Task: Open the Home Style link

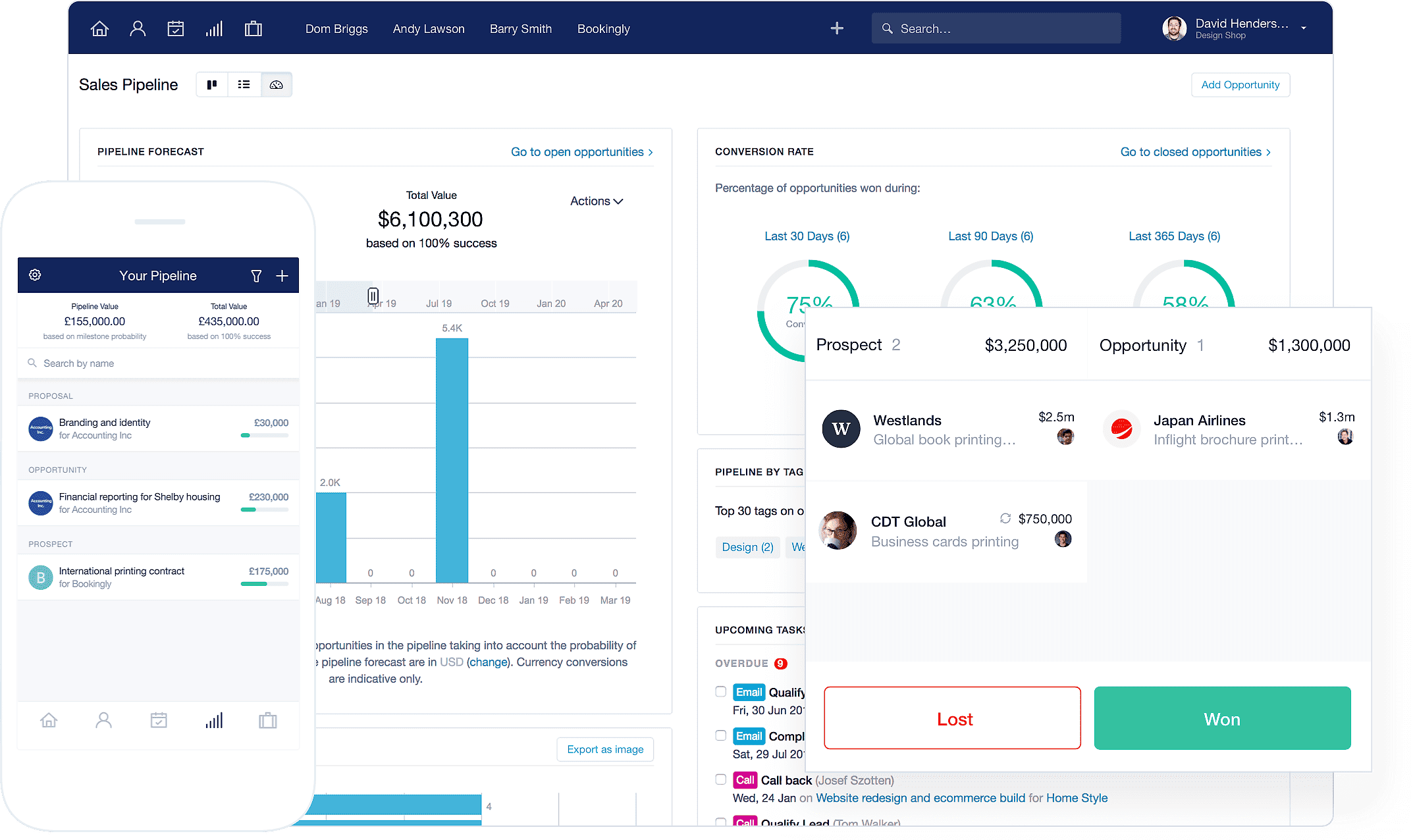Action: pos(1077,799)
